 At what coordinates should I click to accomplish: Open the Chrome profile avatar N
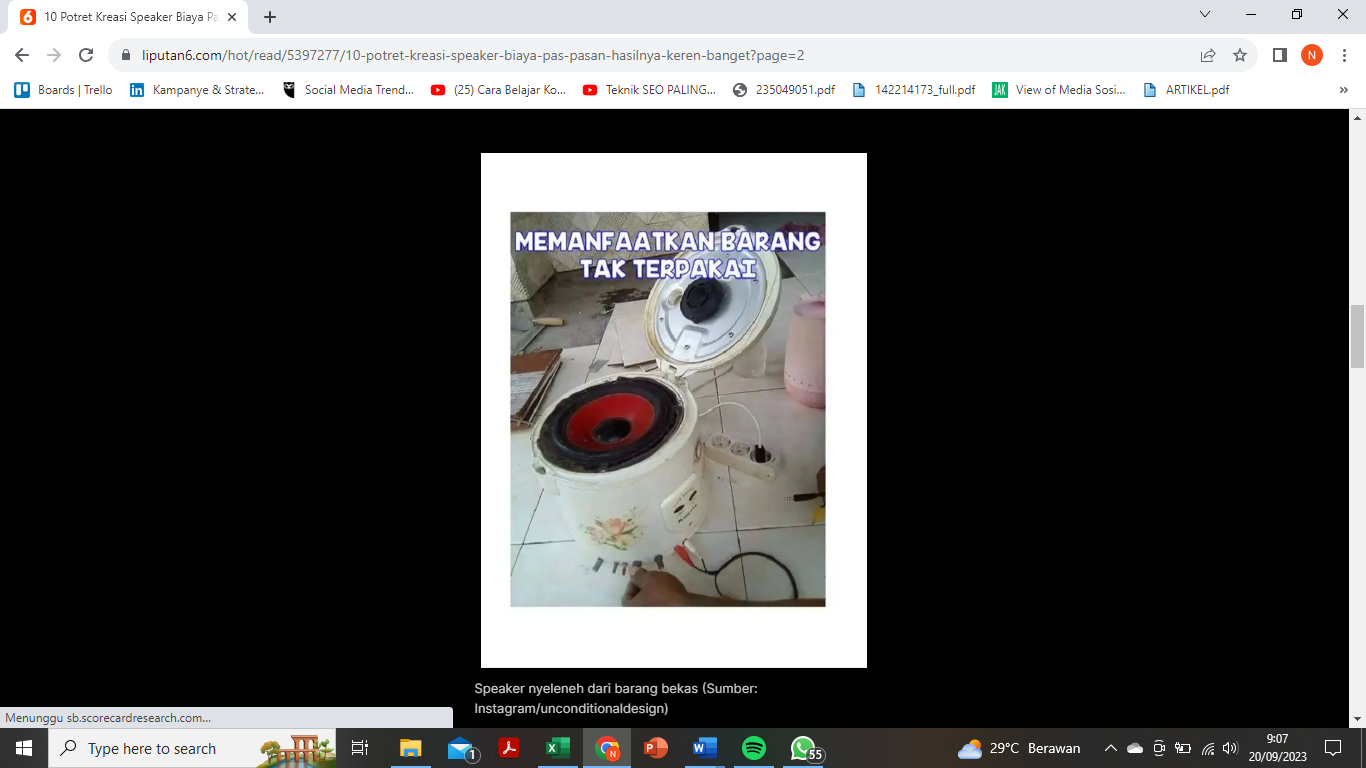1311,56
